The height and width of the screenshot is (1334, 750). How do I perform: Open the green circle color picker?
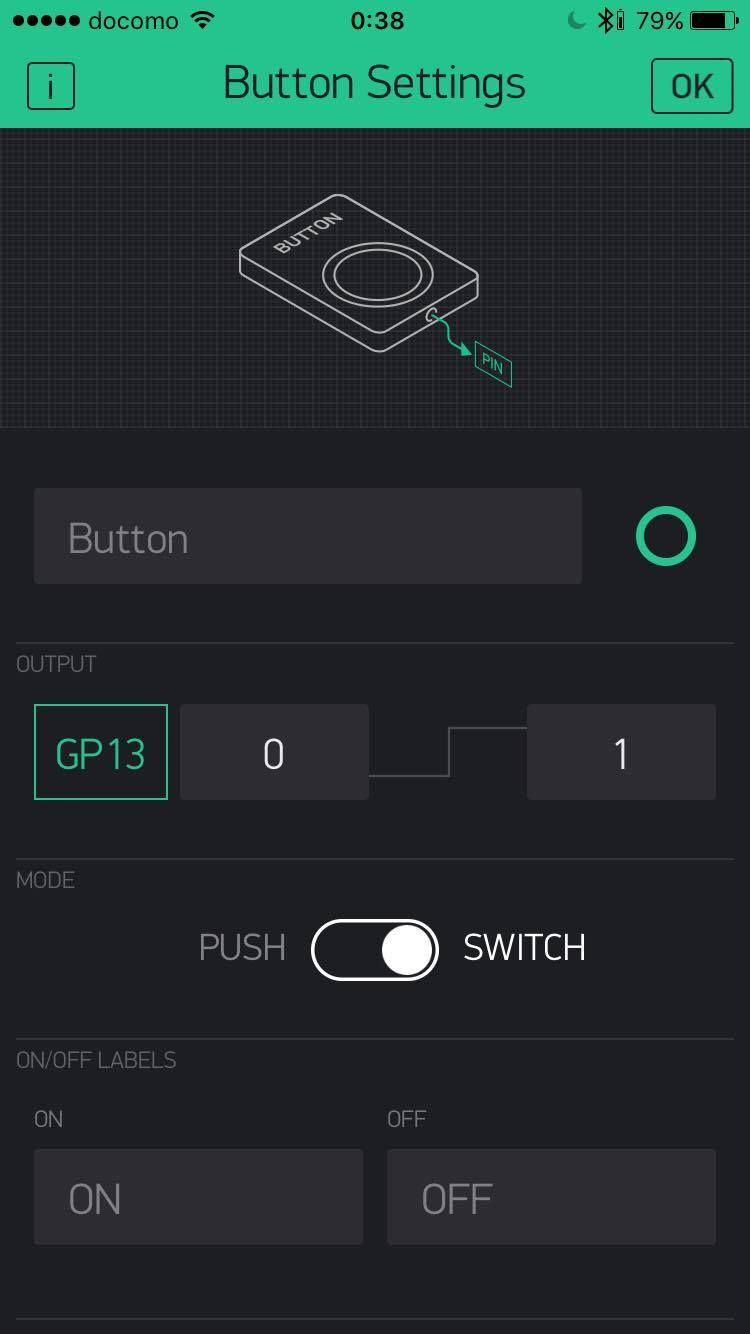[x=665, y=537]
